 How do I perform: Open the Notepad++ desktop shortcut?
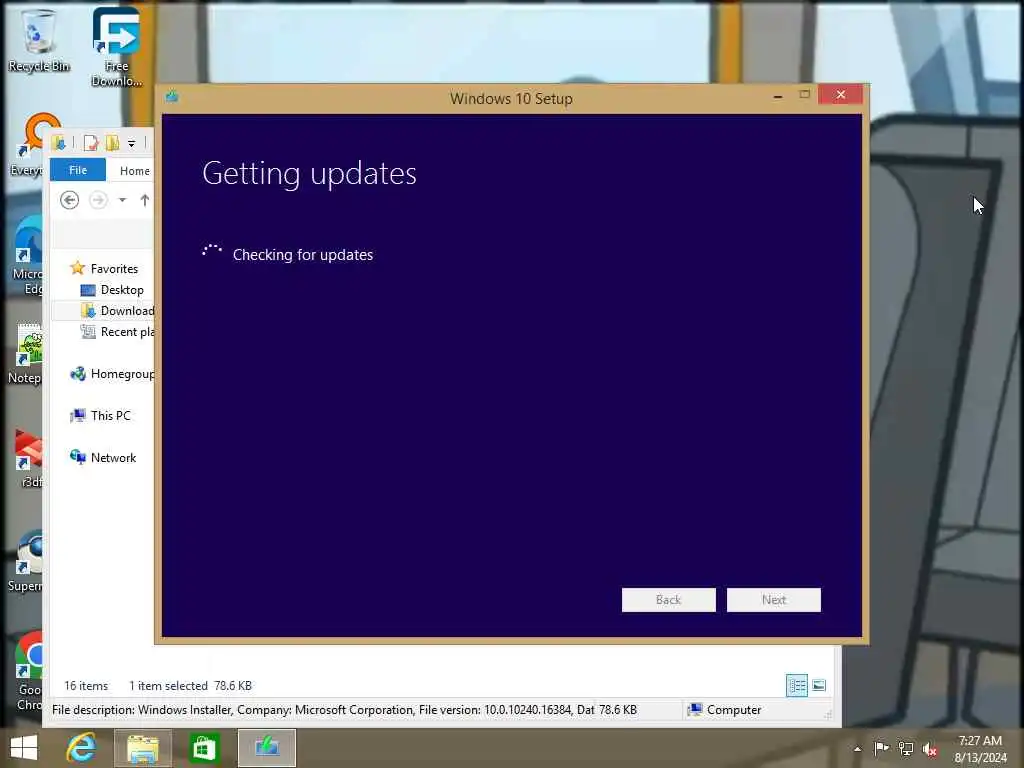[26, 354]
